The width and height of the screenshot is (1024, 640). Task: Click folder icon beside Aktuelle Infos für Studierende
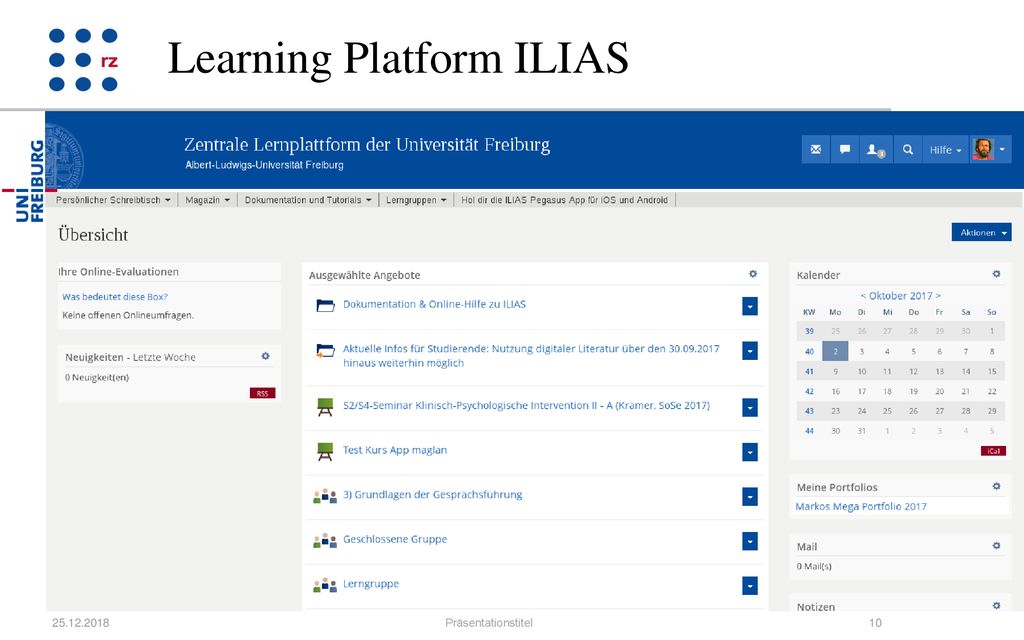click(325, 351)
